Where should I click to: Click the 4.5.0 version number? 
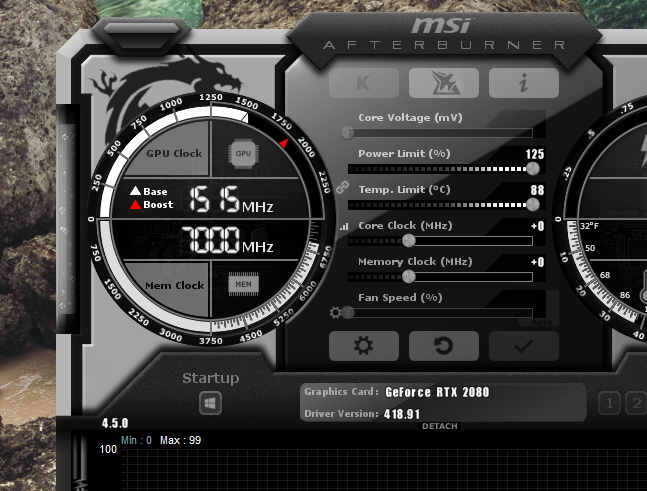click(115, 423)
